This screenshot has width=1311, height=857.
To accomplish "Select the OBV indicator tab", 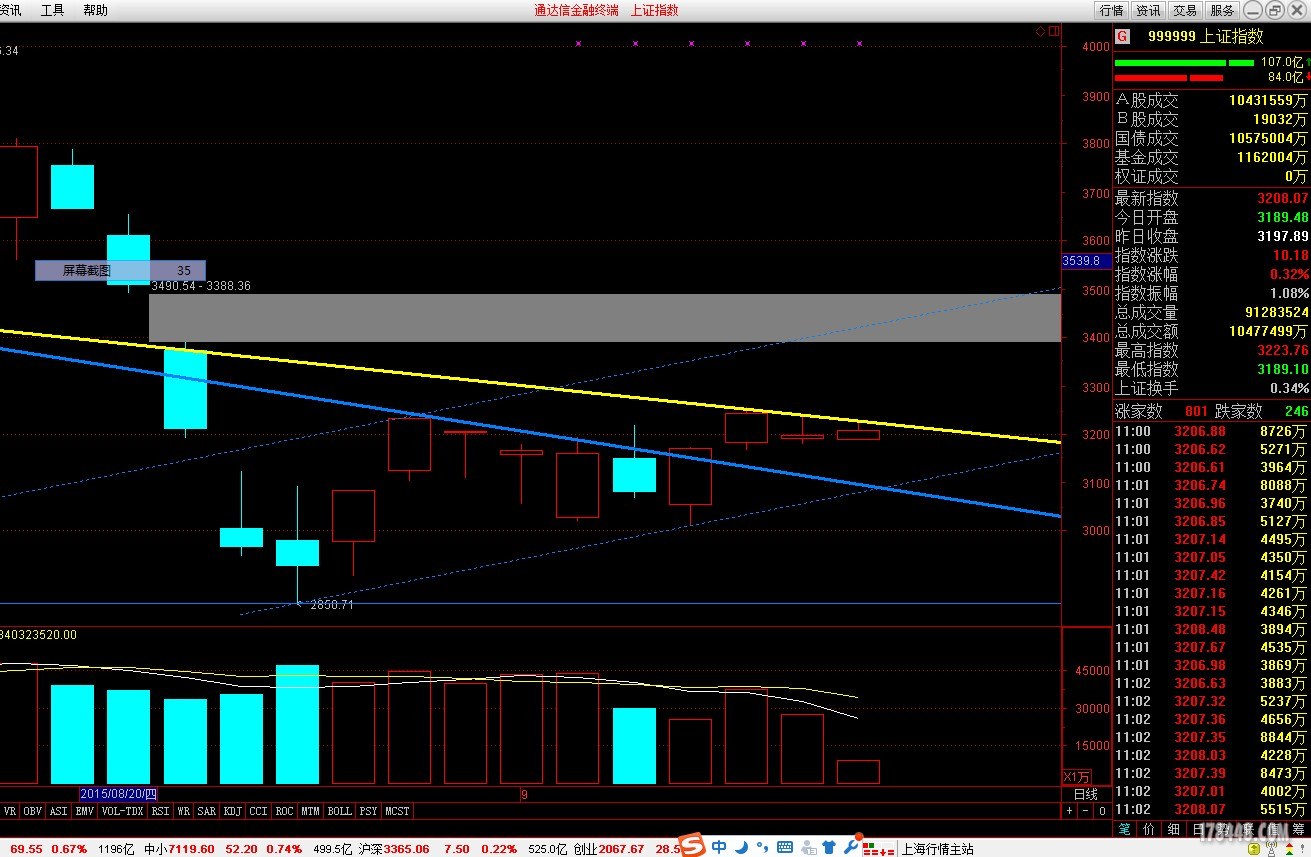I will [x=33, y=811].
